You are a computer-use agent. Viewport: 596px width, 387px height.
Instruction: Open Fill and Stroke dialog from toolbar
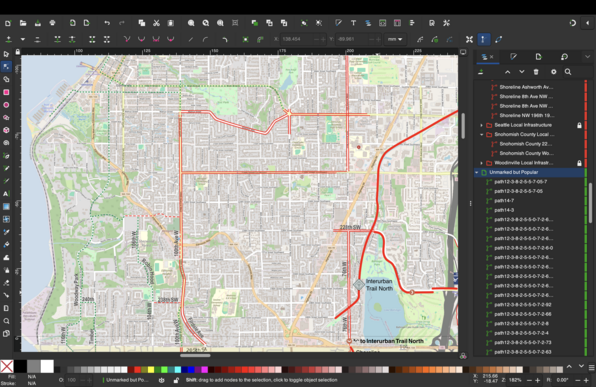coord(338,23)
